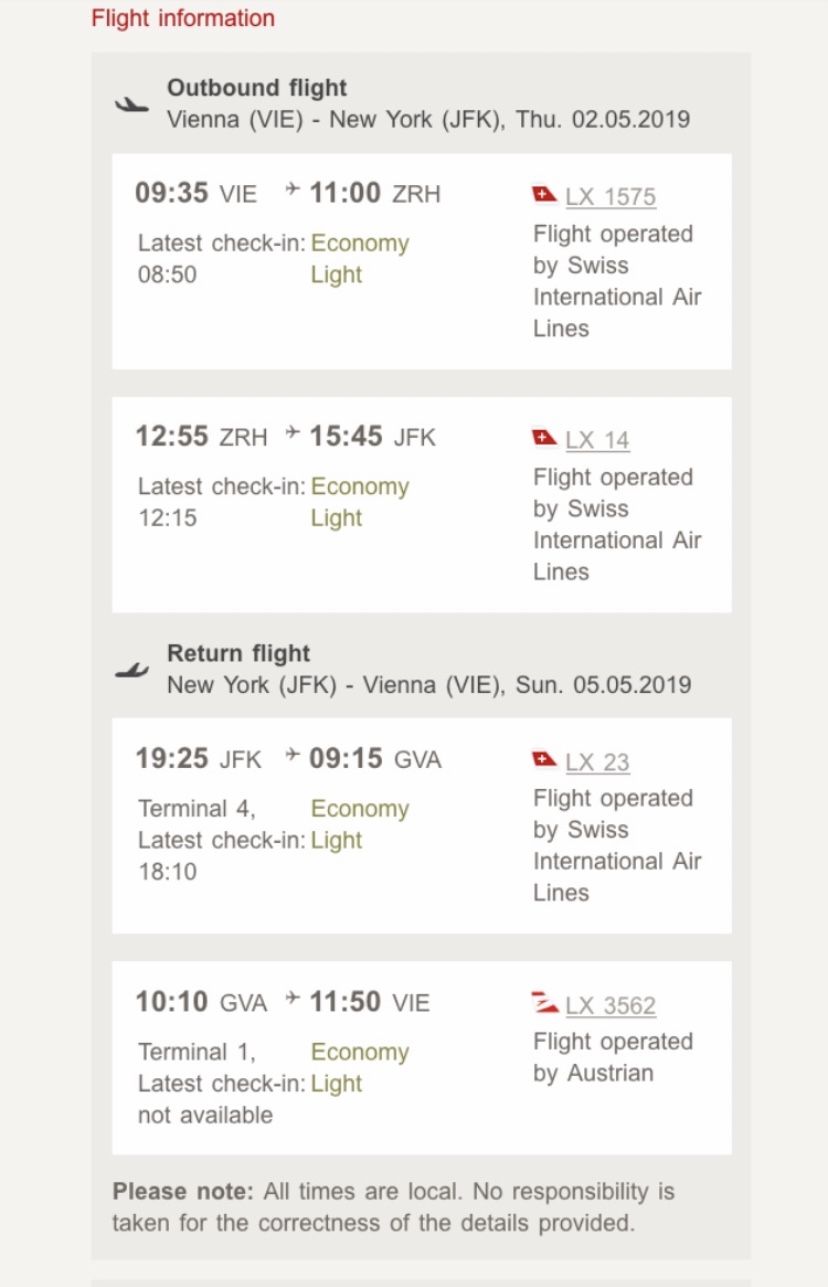
Task: Open flight number link LX 3562
Action: (x=610, y=1005)
